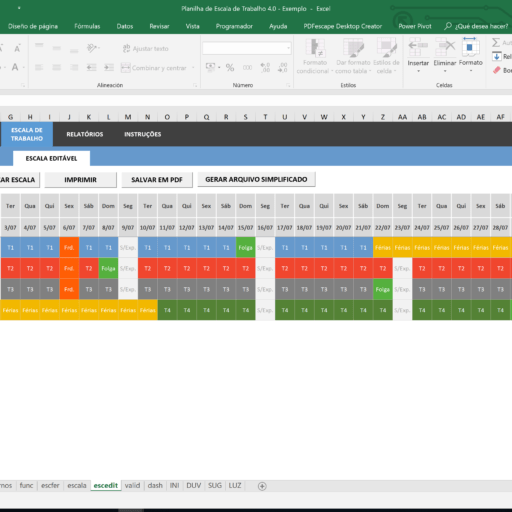The height and width of the screenshot is (512, 512).
Task: Open Fórmulas ribbon tab
Action: (87, 26)
